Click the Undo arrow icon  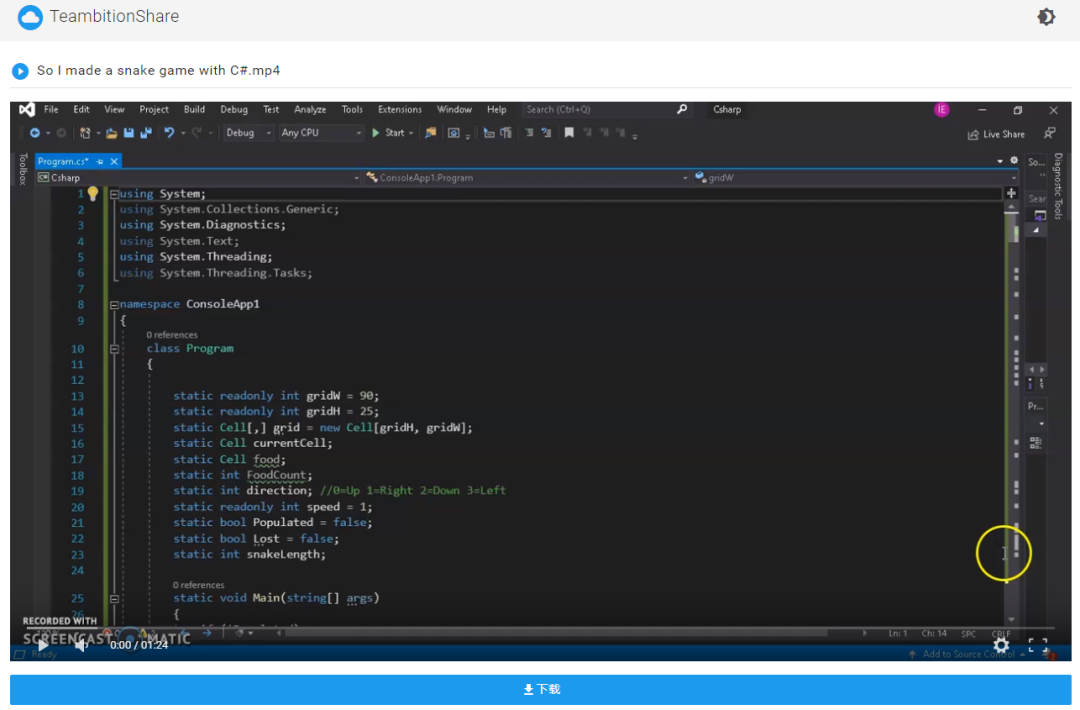click(169, 133)
